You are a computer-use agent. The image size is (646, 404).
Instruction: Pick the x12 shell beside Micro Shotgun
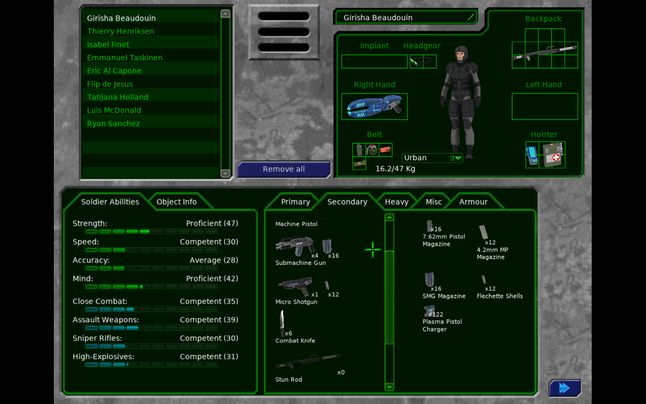(x=327, y=285)
